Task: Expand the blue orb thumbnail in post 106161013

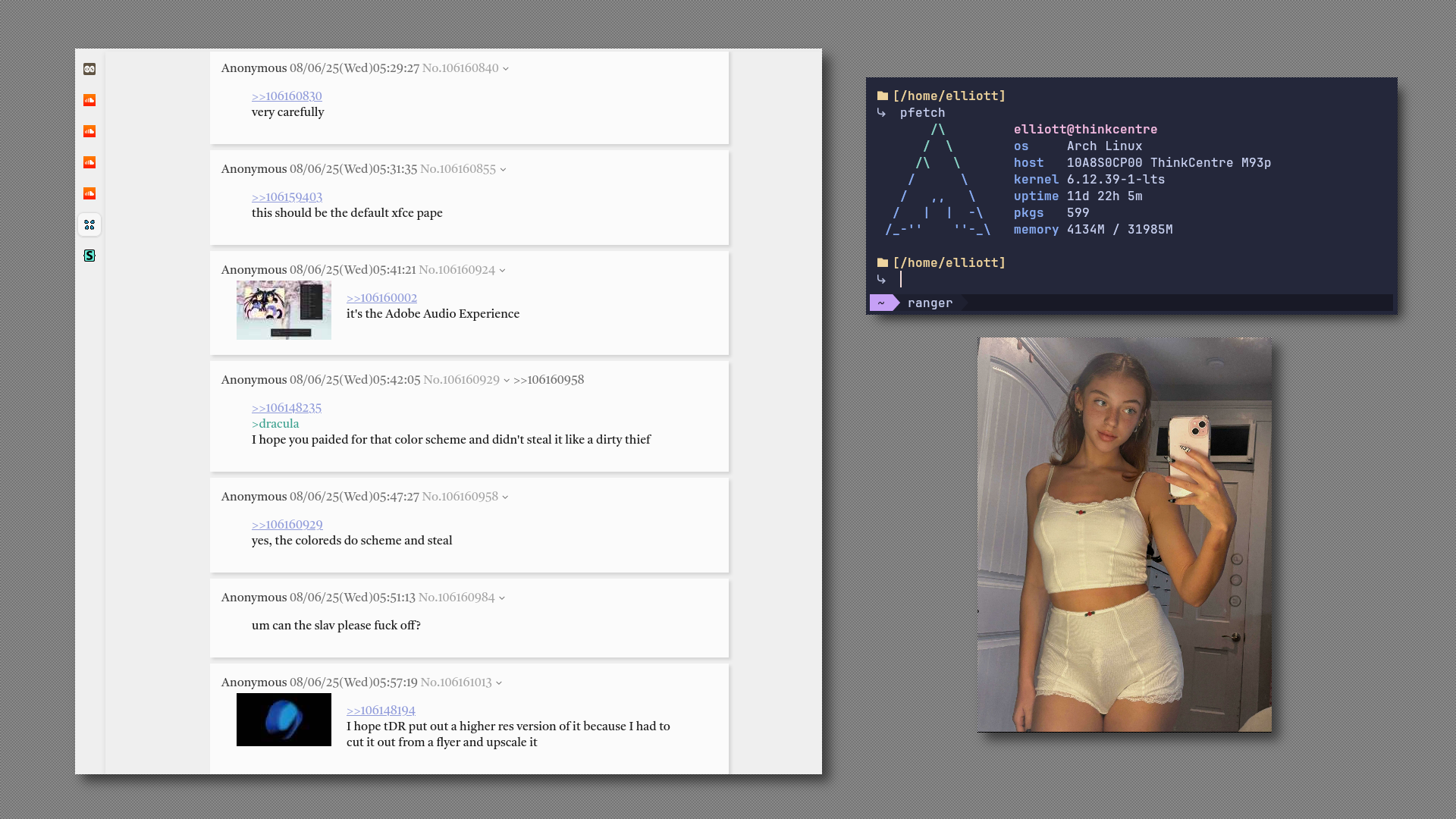Action: 284,720
